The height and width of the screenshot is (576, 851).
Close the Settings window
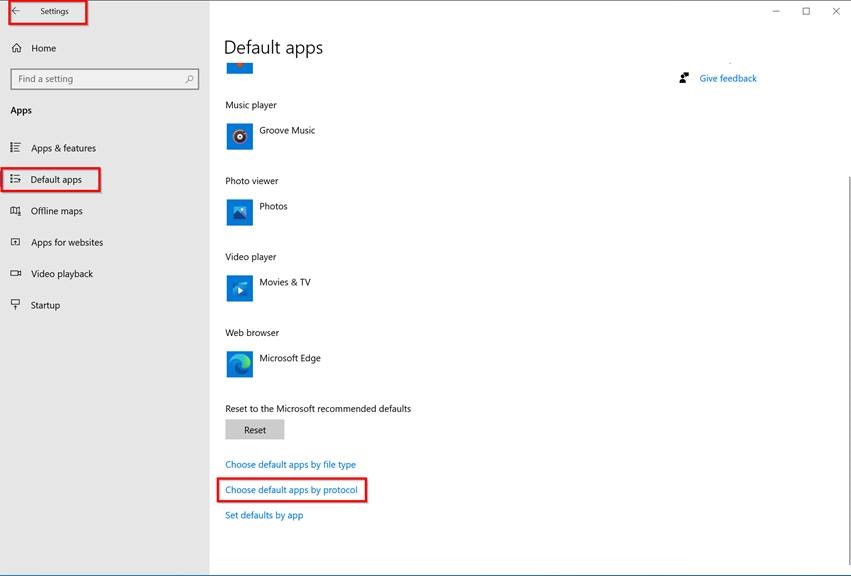coord(836,11)
